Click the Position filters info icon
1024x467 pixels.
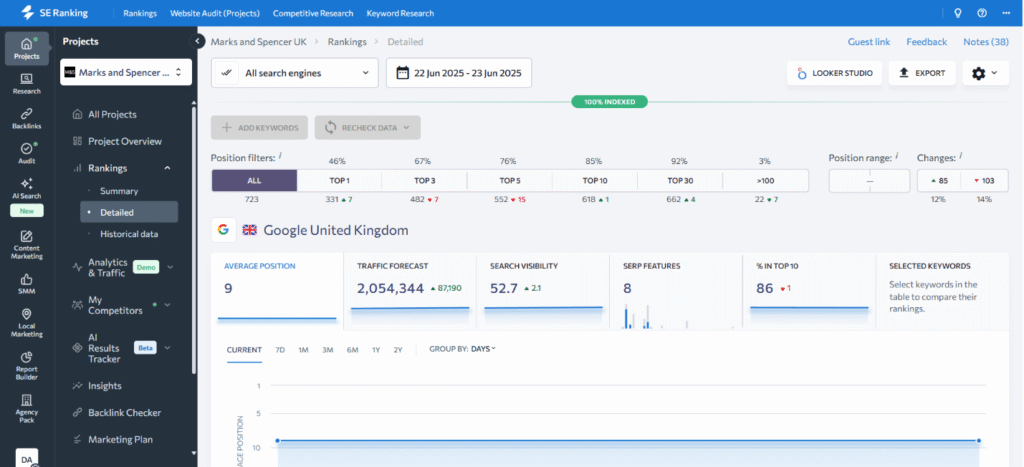pyautogui.click(x=280, y=156)
